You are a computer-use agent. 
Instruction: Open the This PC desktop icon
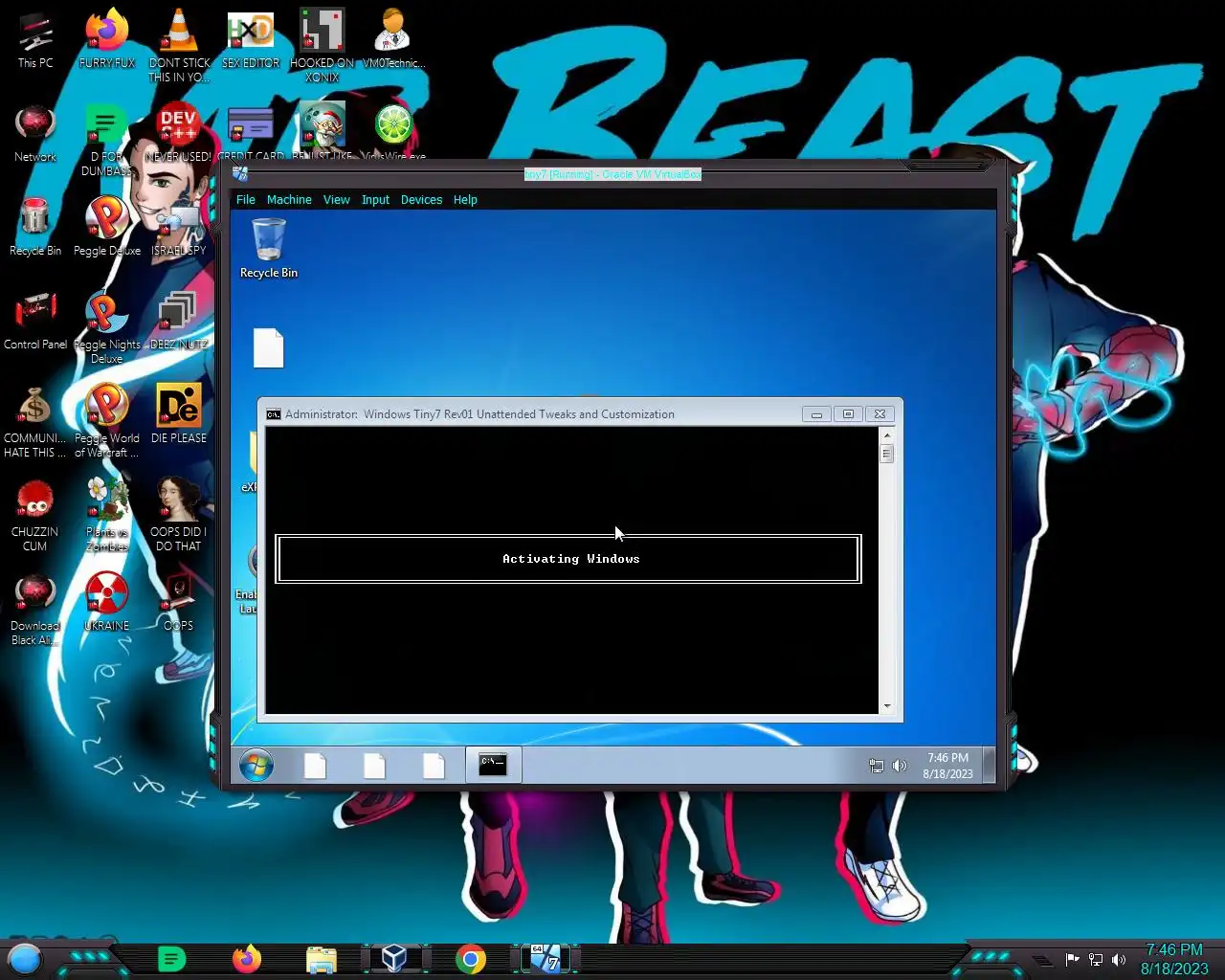(35, 40)
